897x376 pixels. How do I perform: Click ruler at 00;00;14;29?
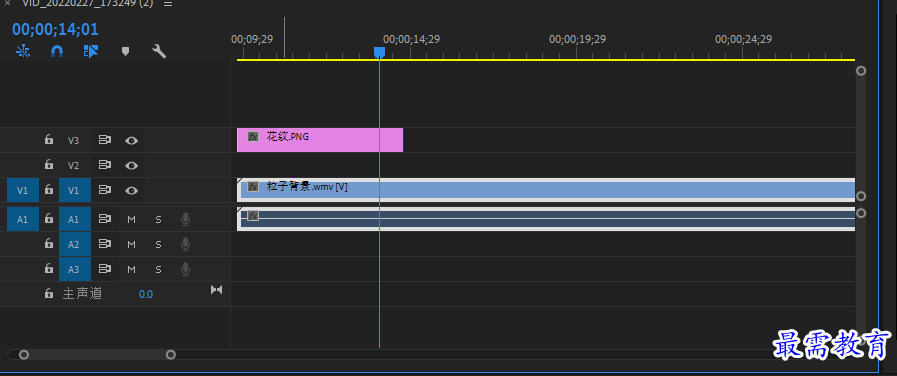pos(411,39)
